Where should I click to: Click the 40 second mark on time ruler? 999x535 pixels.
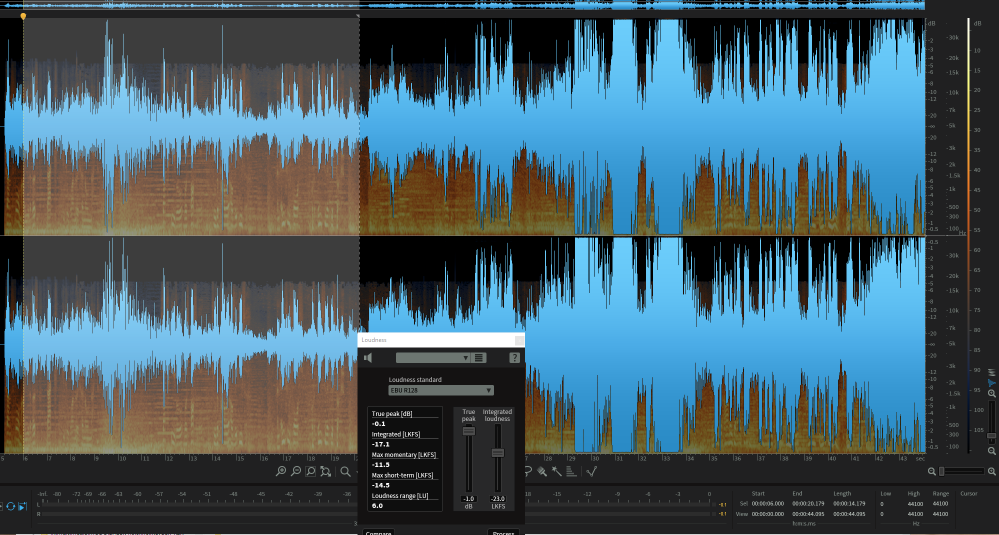click(833, 458)
